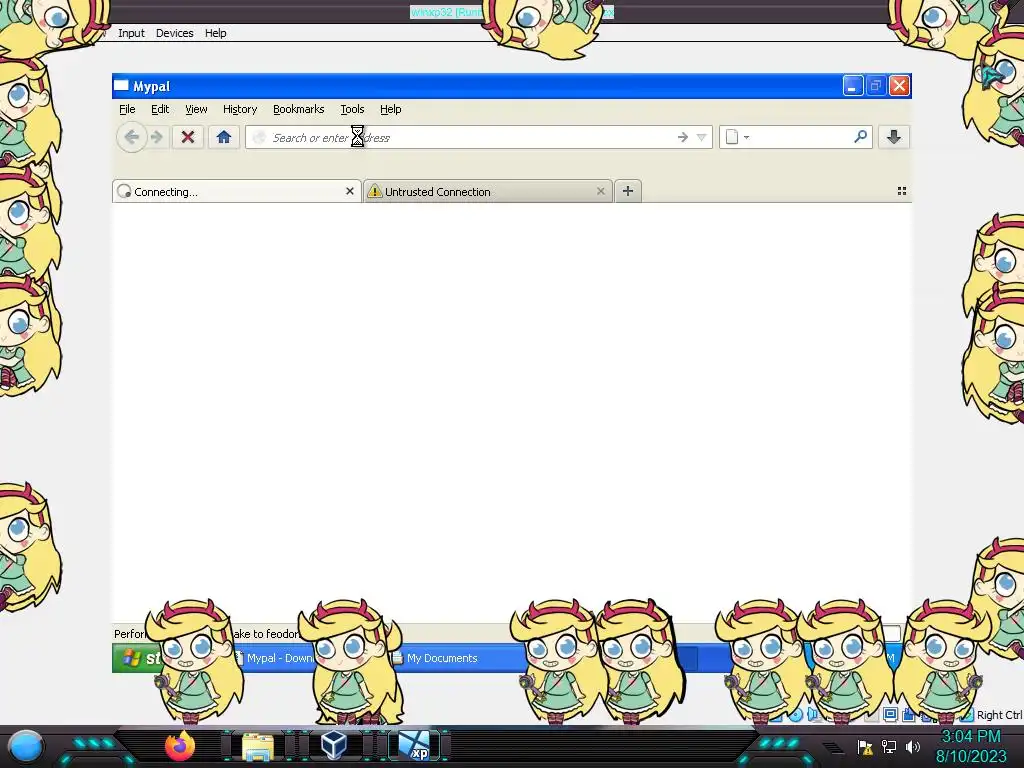The image size is (1024, 768).
Task: Click the forward navigation arrow in Mypal
Action: coord(157,137)
